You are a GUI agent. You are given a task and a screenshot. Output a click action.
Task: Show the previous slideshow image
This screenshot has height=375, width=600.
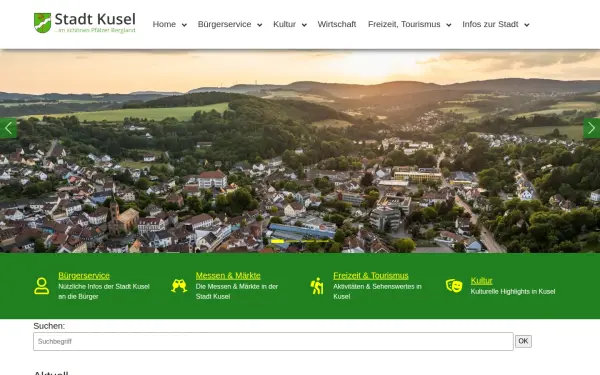click(x=8, y=128)
